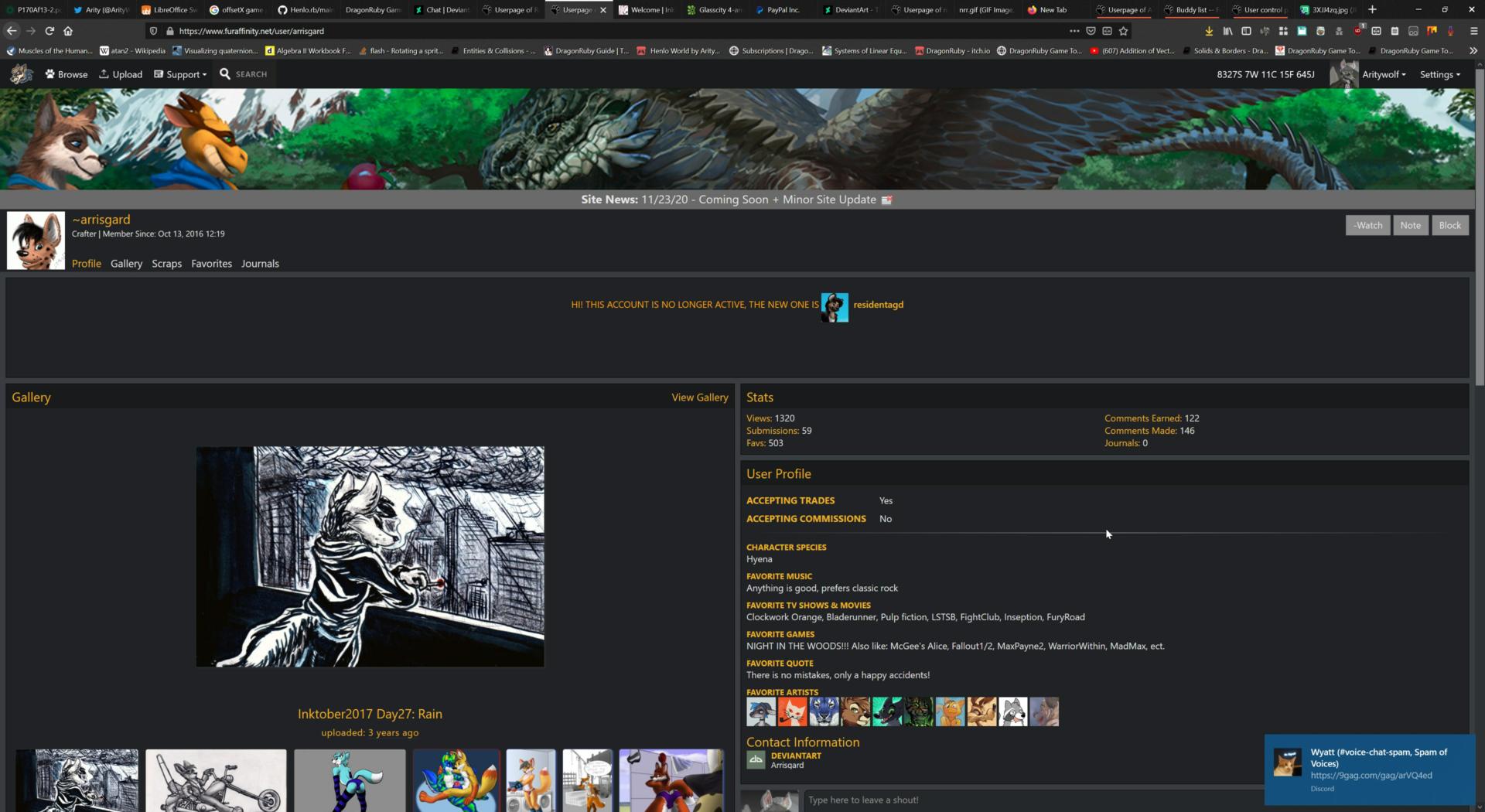Image resolution: width=1485 pixels, height=812 pixels.
Task: Switch to the Profile tab
Action: pos(87,264)
